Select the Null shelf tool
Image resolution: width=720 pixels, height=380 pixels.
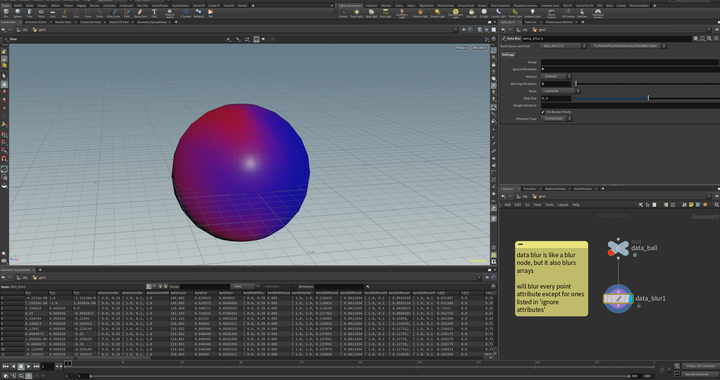(64, 13)
